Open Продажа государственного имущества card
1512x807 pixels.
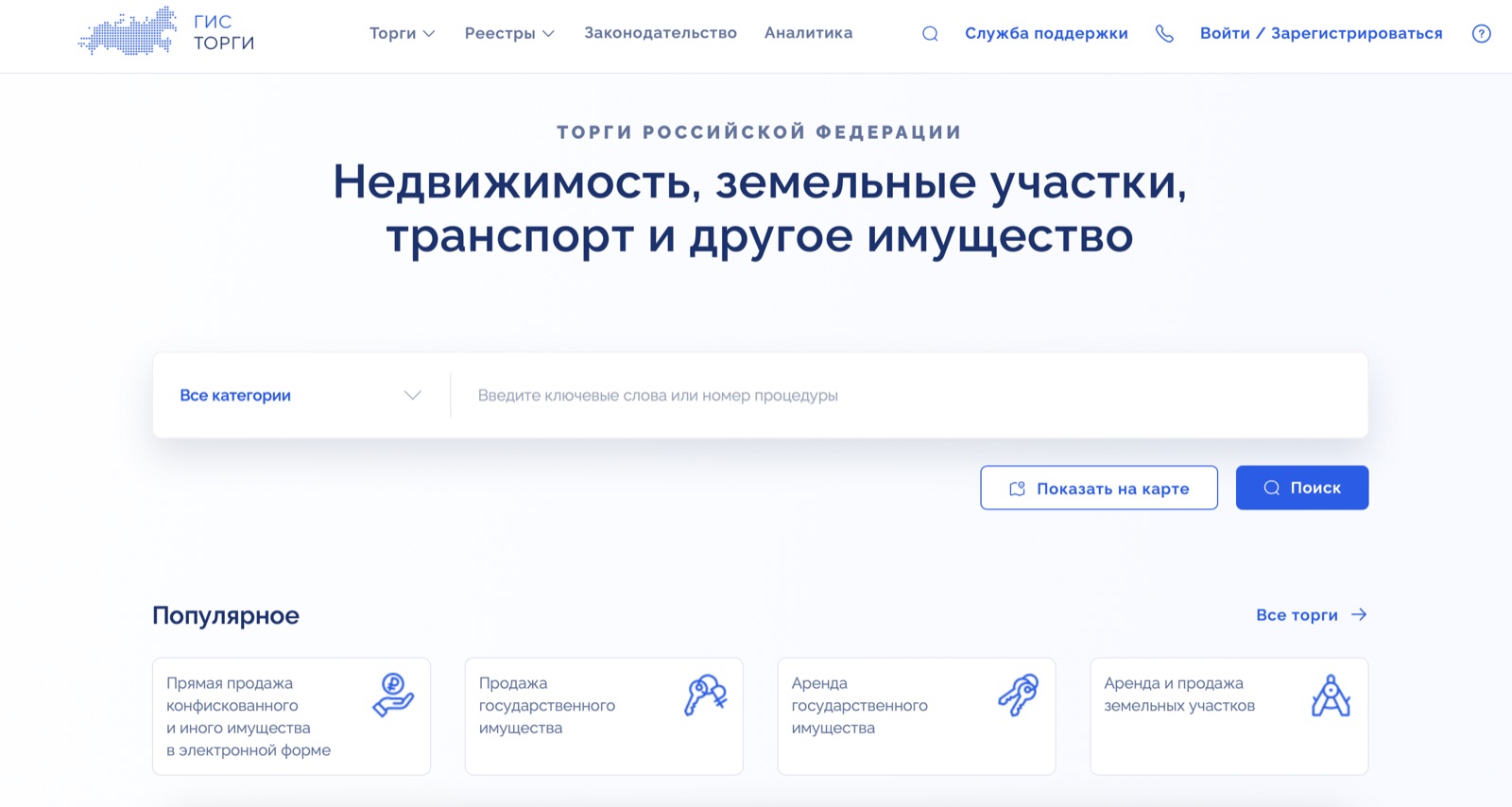click(604, 716)
